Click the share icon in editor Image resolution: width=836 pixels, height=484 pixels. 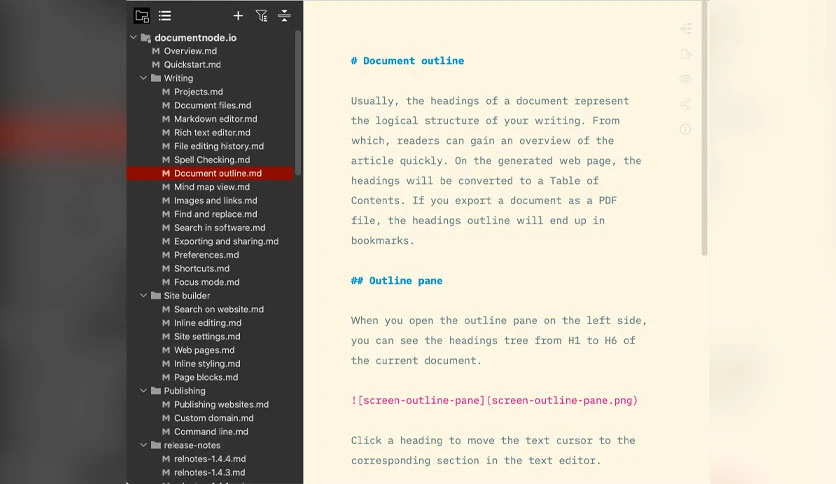[686, 104]
